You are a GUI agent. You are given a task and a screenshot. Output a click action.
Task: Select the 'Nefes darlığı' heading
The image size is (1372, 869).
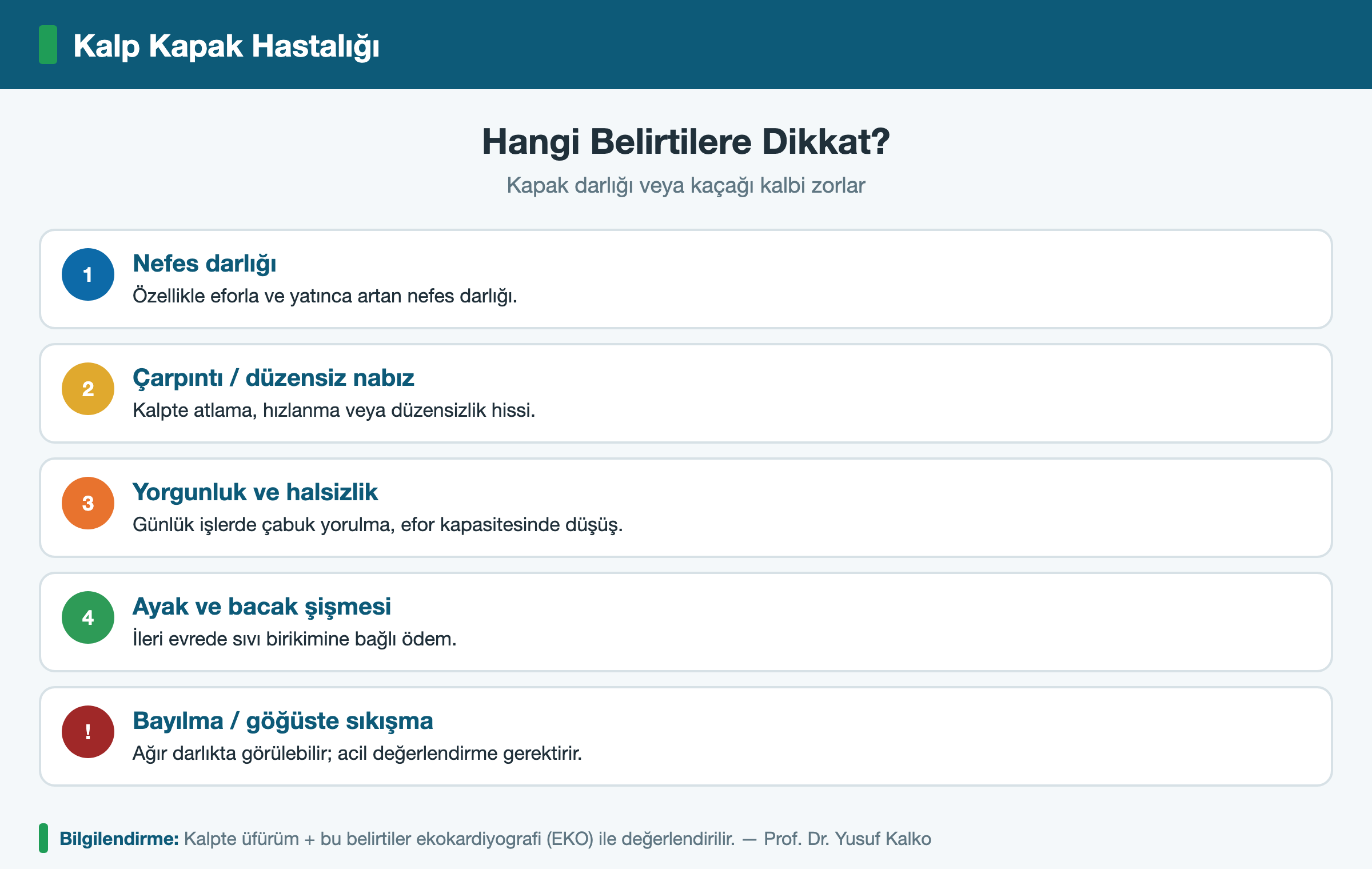pyautogui.click(x=205, y=264)
